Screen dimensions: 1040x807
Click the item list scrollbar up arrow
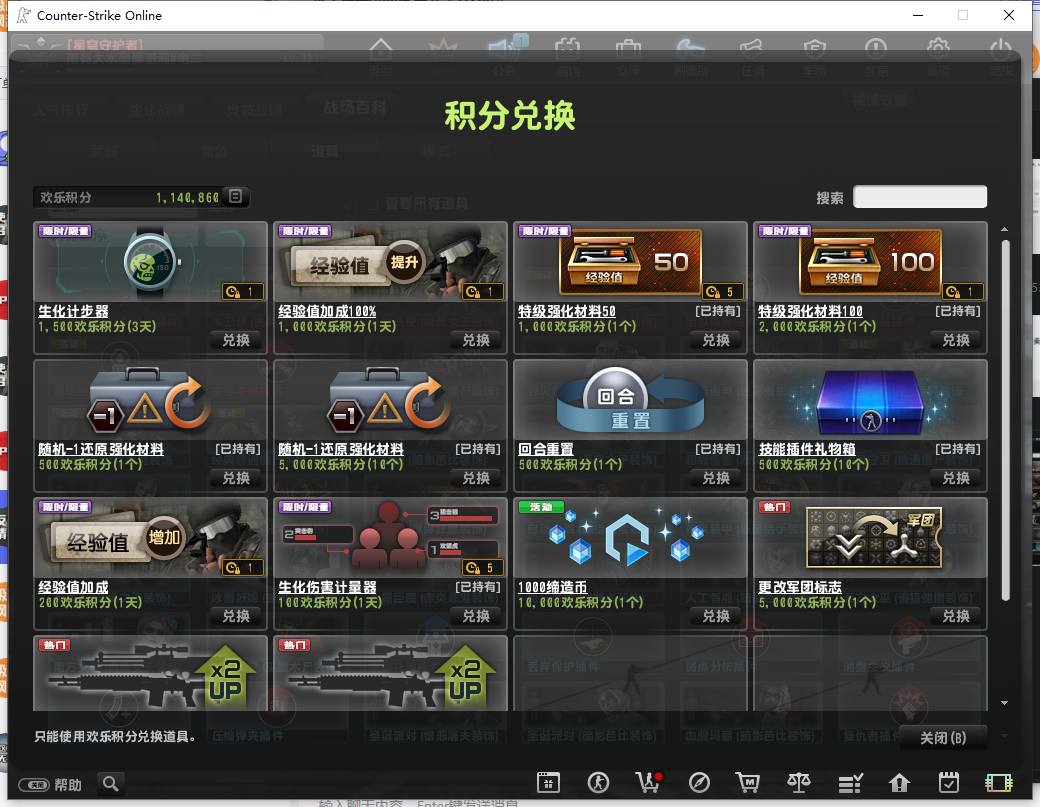pos(1005,229)
